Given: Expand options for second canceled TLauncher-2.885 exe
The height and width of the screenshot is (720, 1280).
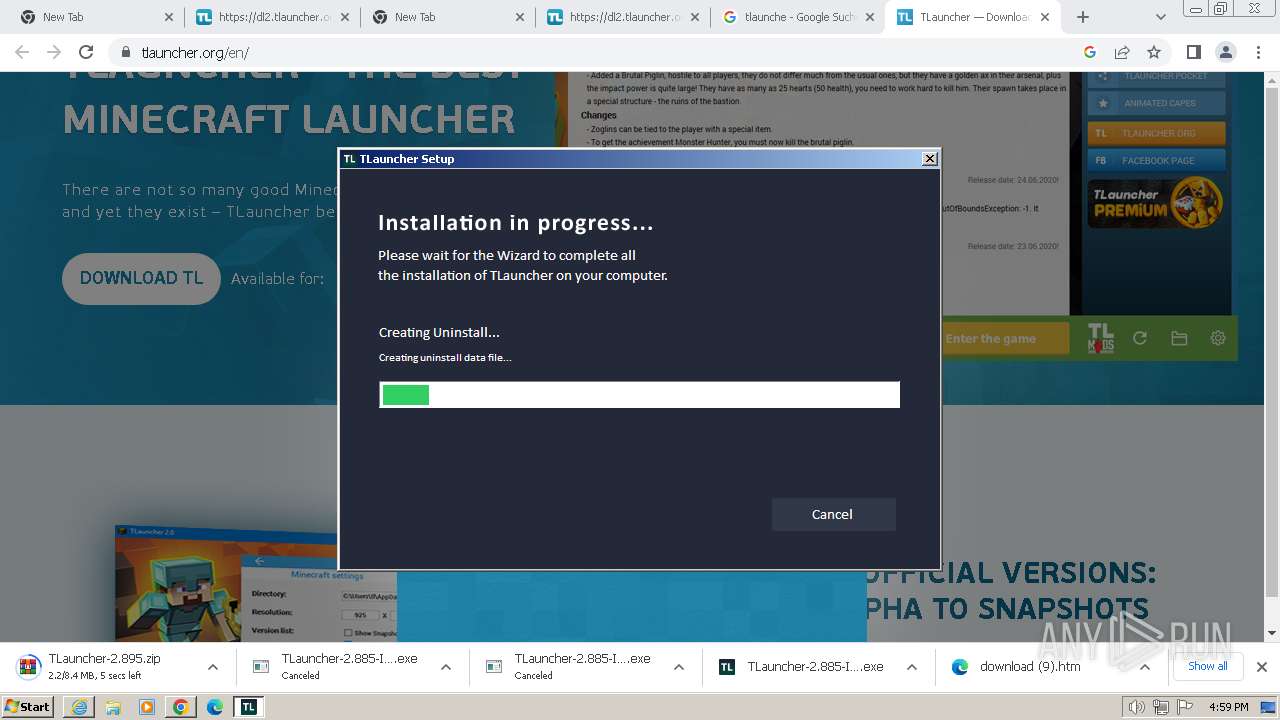Looking at the screenshot, I should (x=679, y=667).
